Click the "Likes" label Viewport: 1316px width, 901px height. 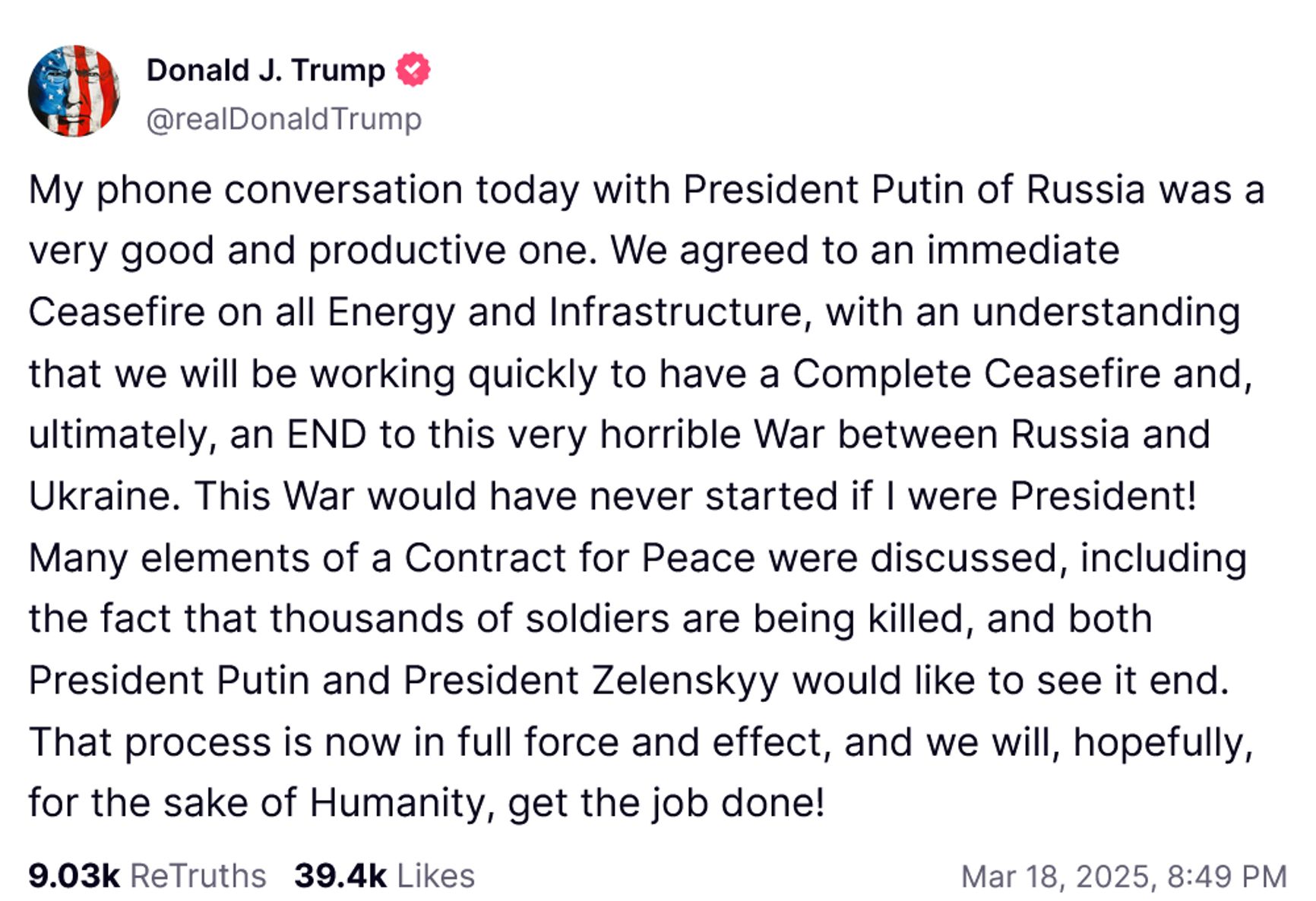pyautogui.click(x=435, y=876)
